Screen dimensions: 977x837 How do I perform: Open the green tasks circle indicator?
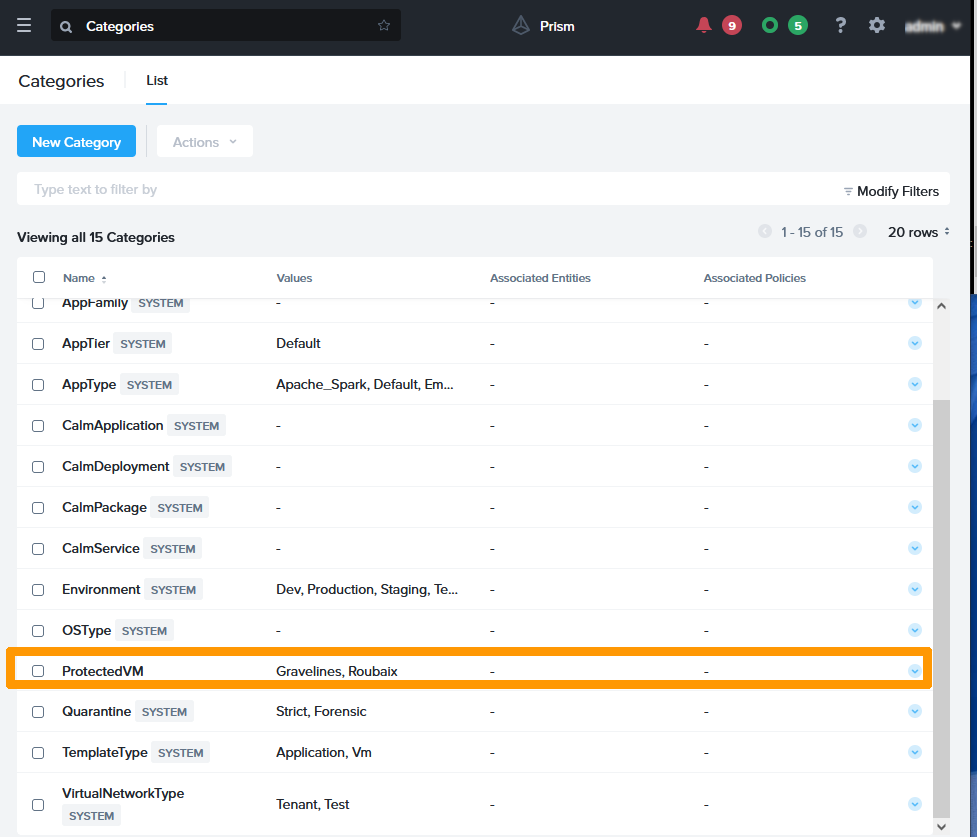click(769, 26)
